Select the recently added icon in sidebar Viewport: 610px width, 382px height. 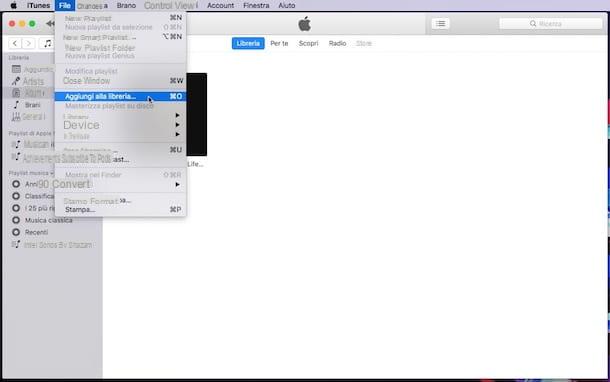click(16, 69)
